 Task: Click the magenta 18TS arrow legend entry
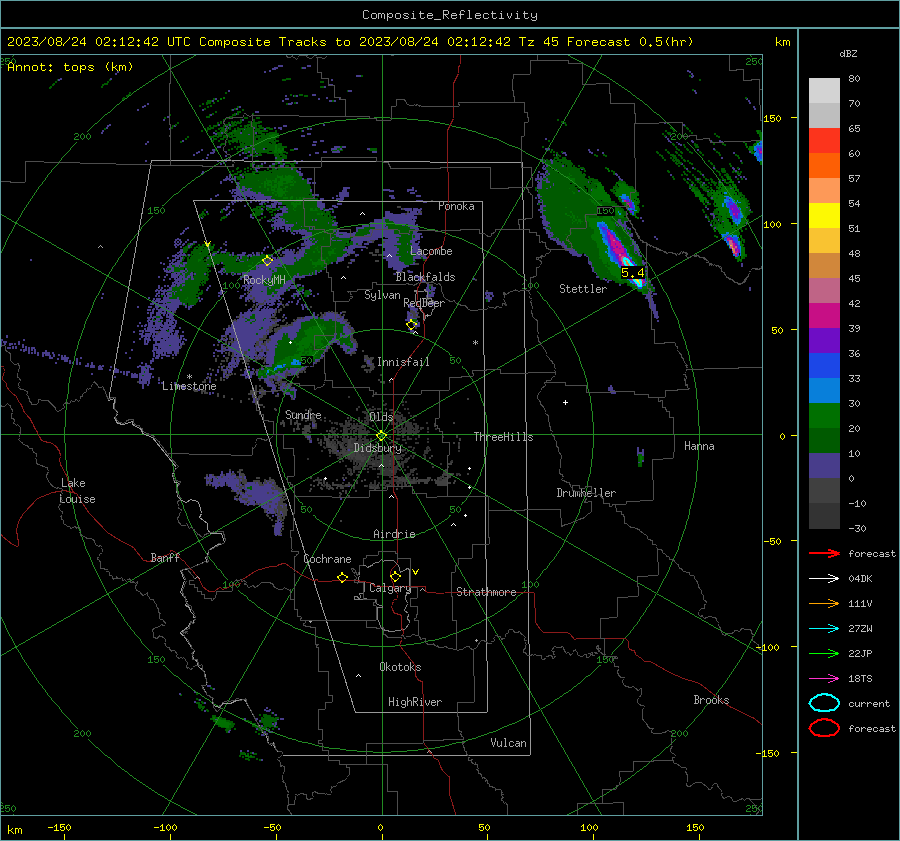coord(824,679)
